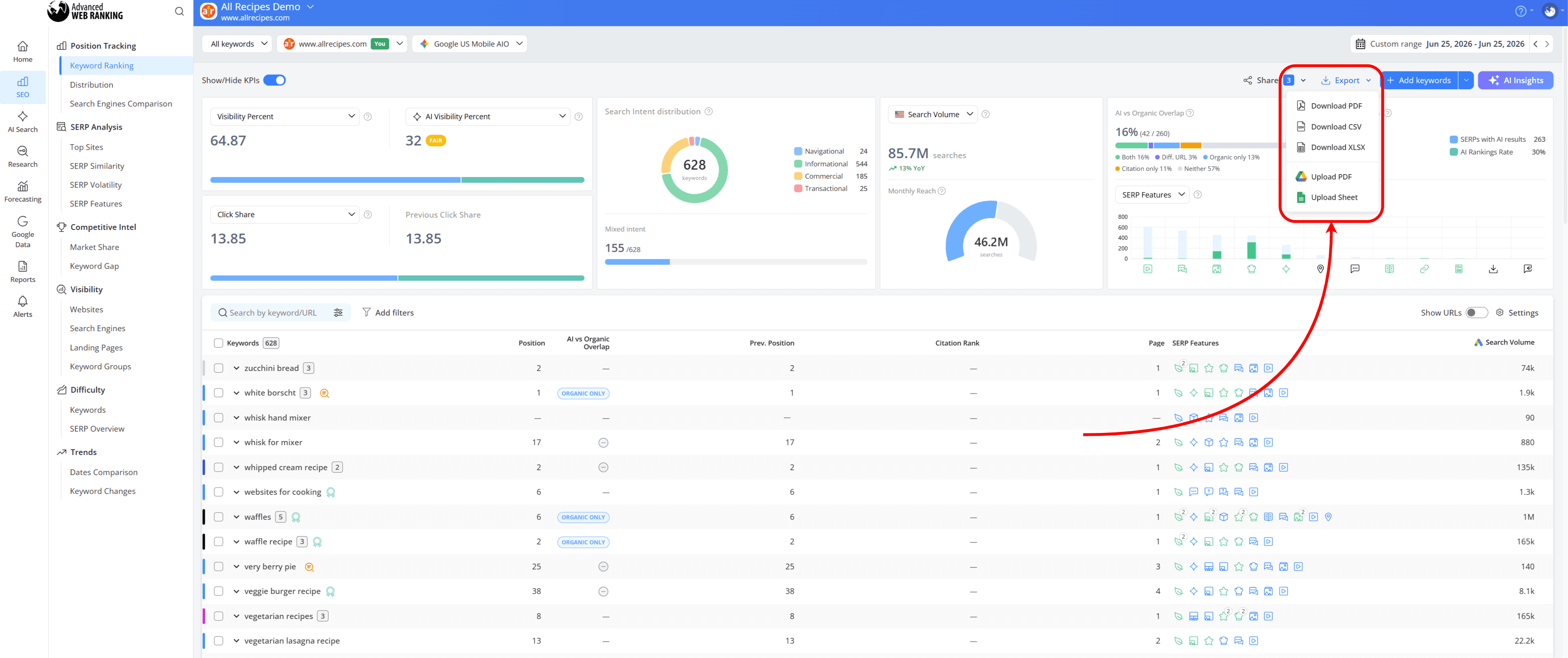1568x658 pixels.
Task: Go to the next date range
Action: [1547, 44]
